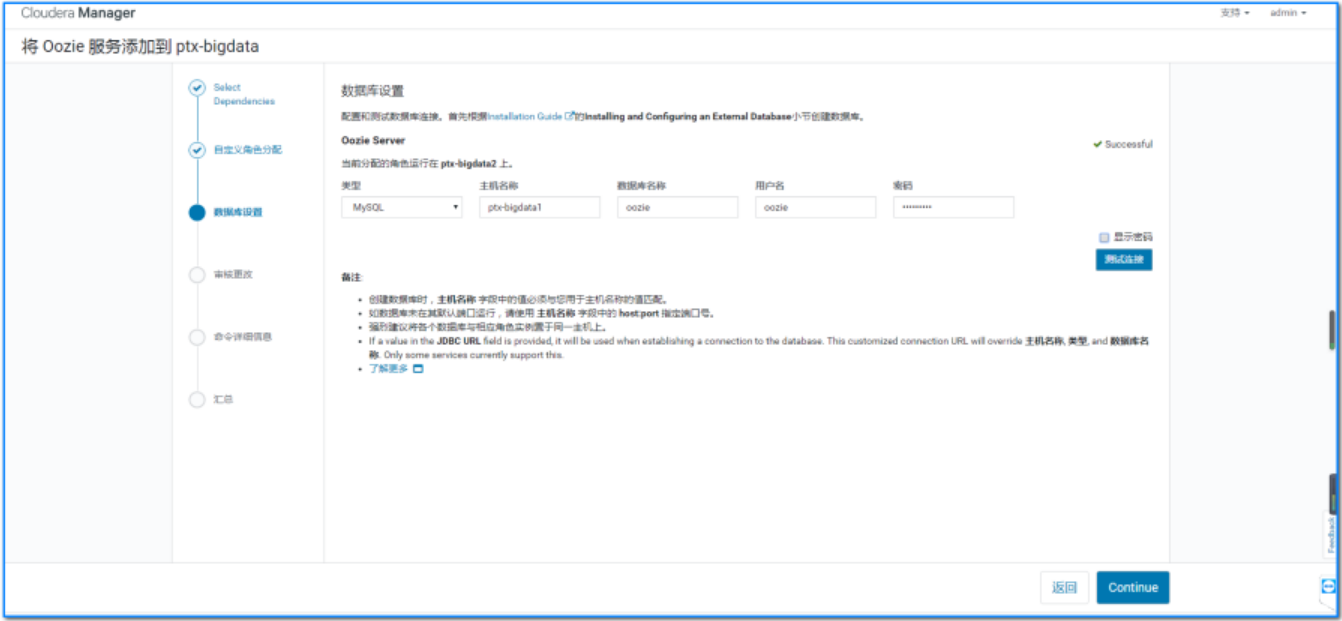Screen dimensions: 1342x621
Task: Open the Feedback side tab
Action: (x=1331, y=534)
